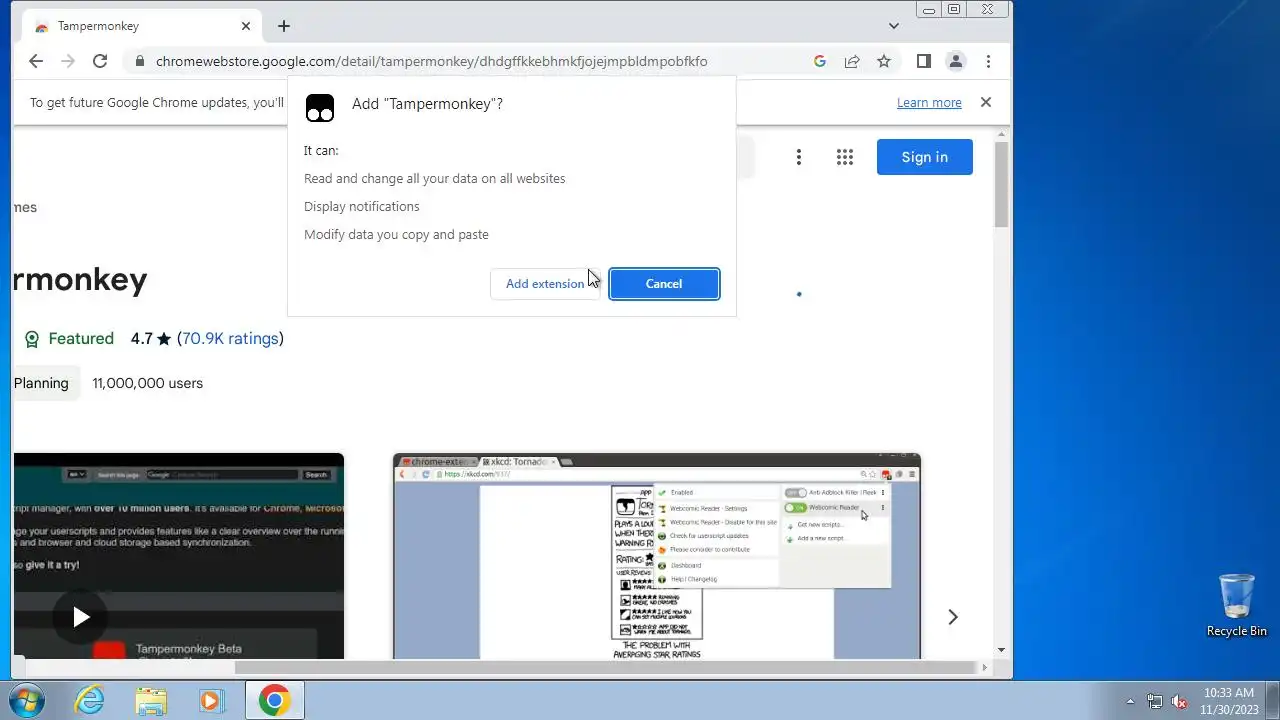Launch Internet Explorer from the taskbar
This screenshot has width=1280, height=720.
tap(90, 700)
